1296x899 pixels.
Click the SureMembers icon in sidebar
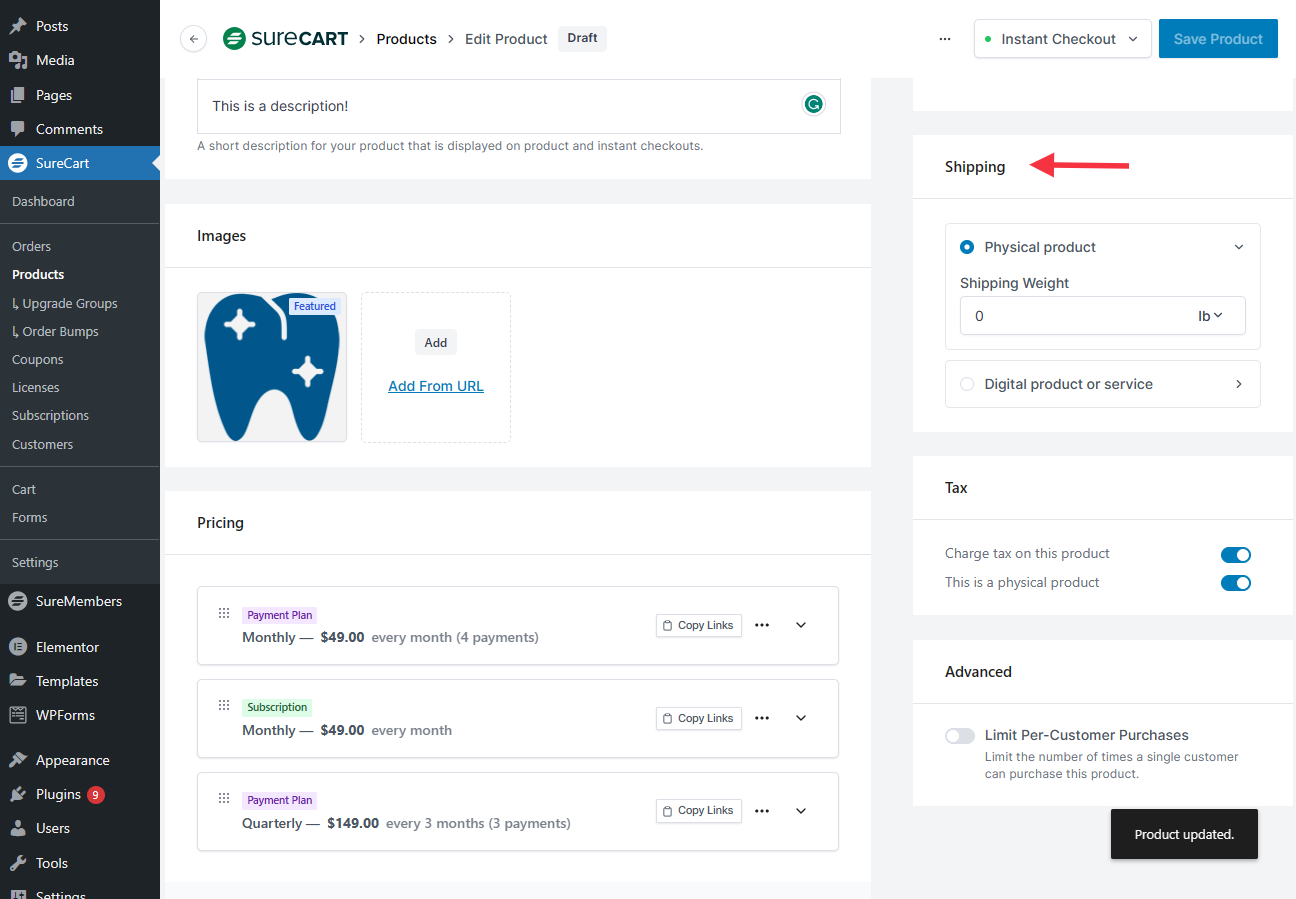pyautogui.click(x=18, y=601)
